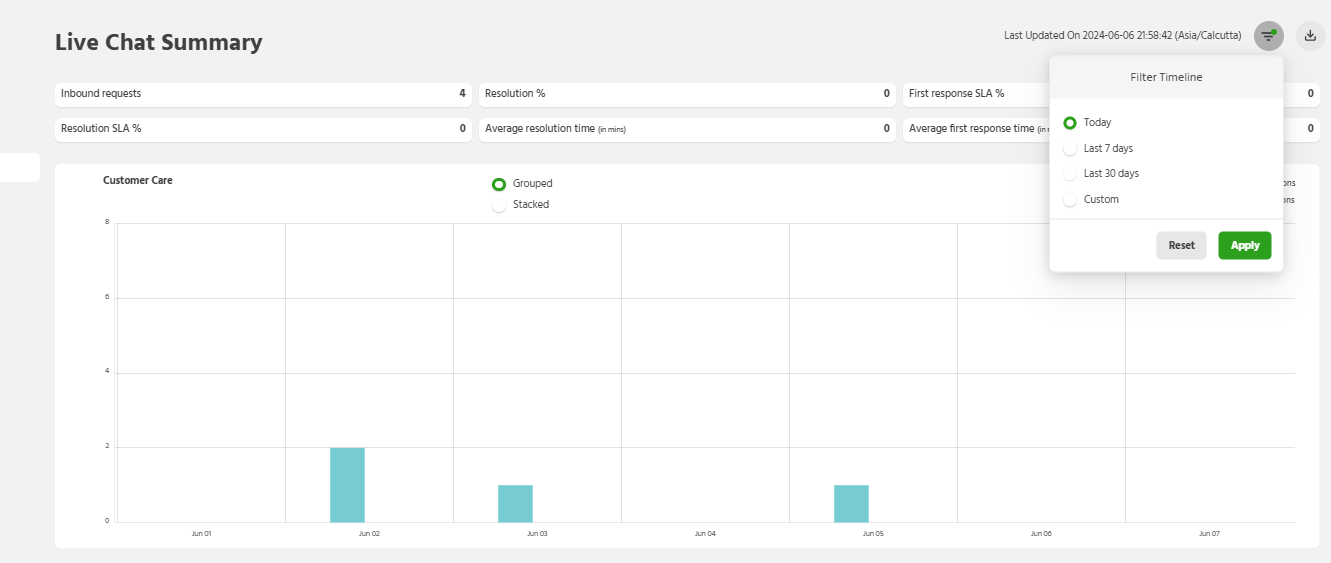Click the download report icon
This screenshot has height=563, width=1331.
(1310, 36)
